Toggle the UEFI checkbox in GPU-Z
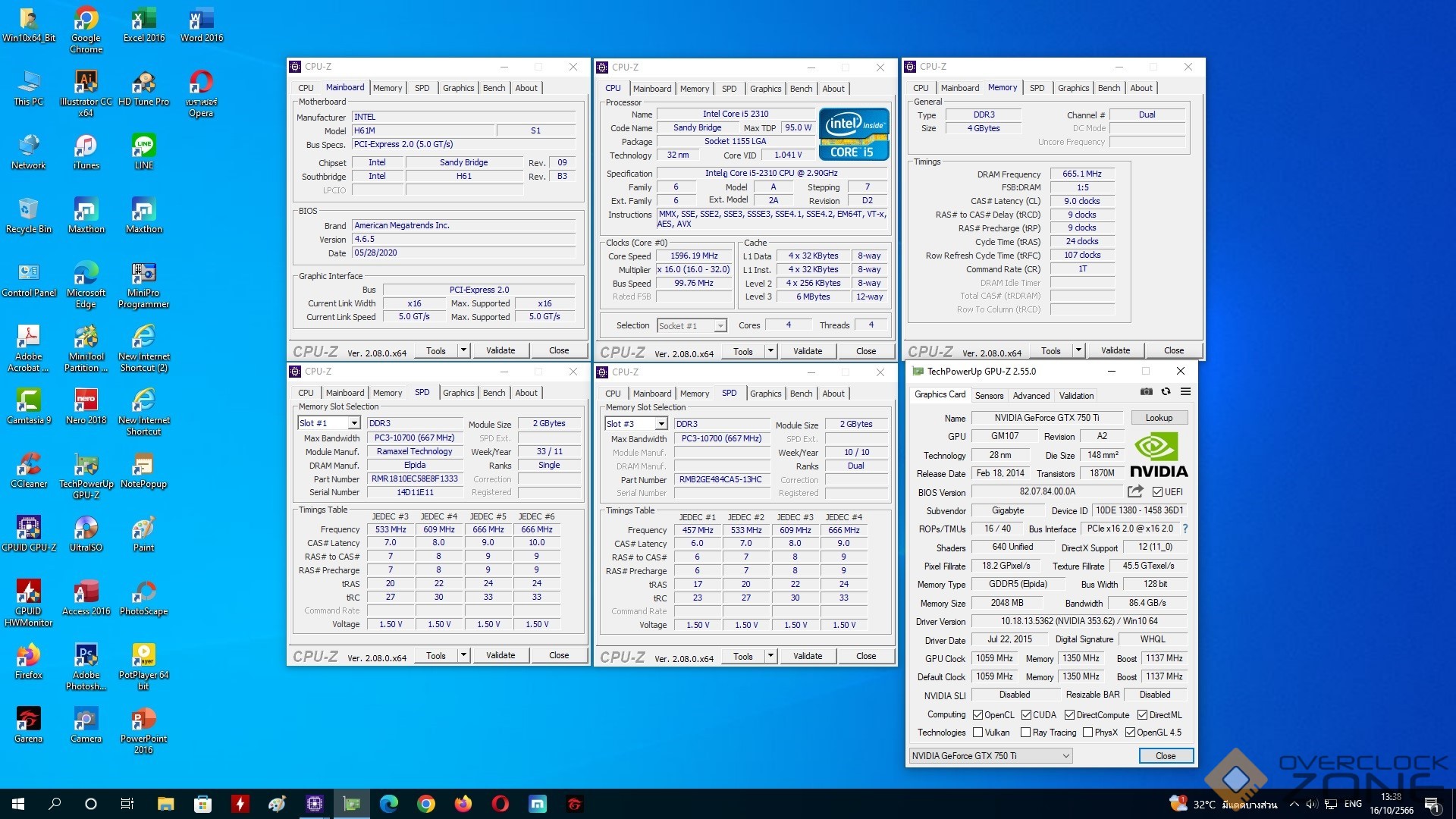This screenshot has height=819, width=1456. click(1158, 491)
